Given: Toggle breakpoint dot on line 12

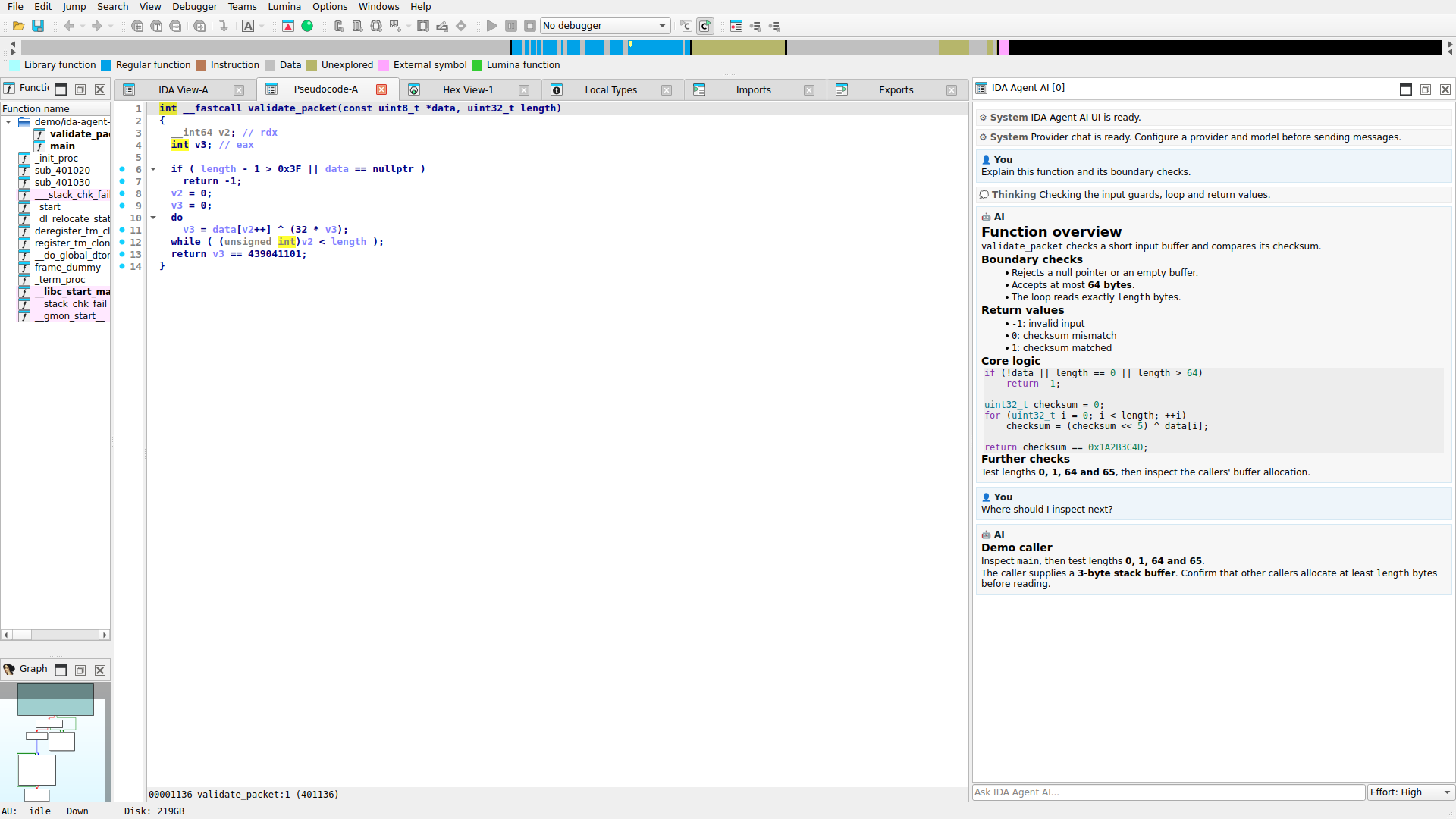Looking at the screenshot, I should pos(122,242).
